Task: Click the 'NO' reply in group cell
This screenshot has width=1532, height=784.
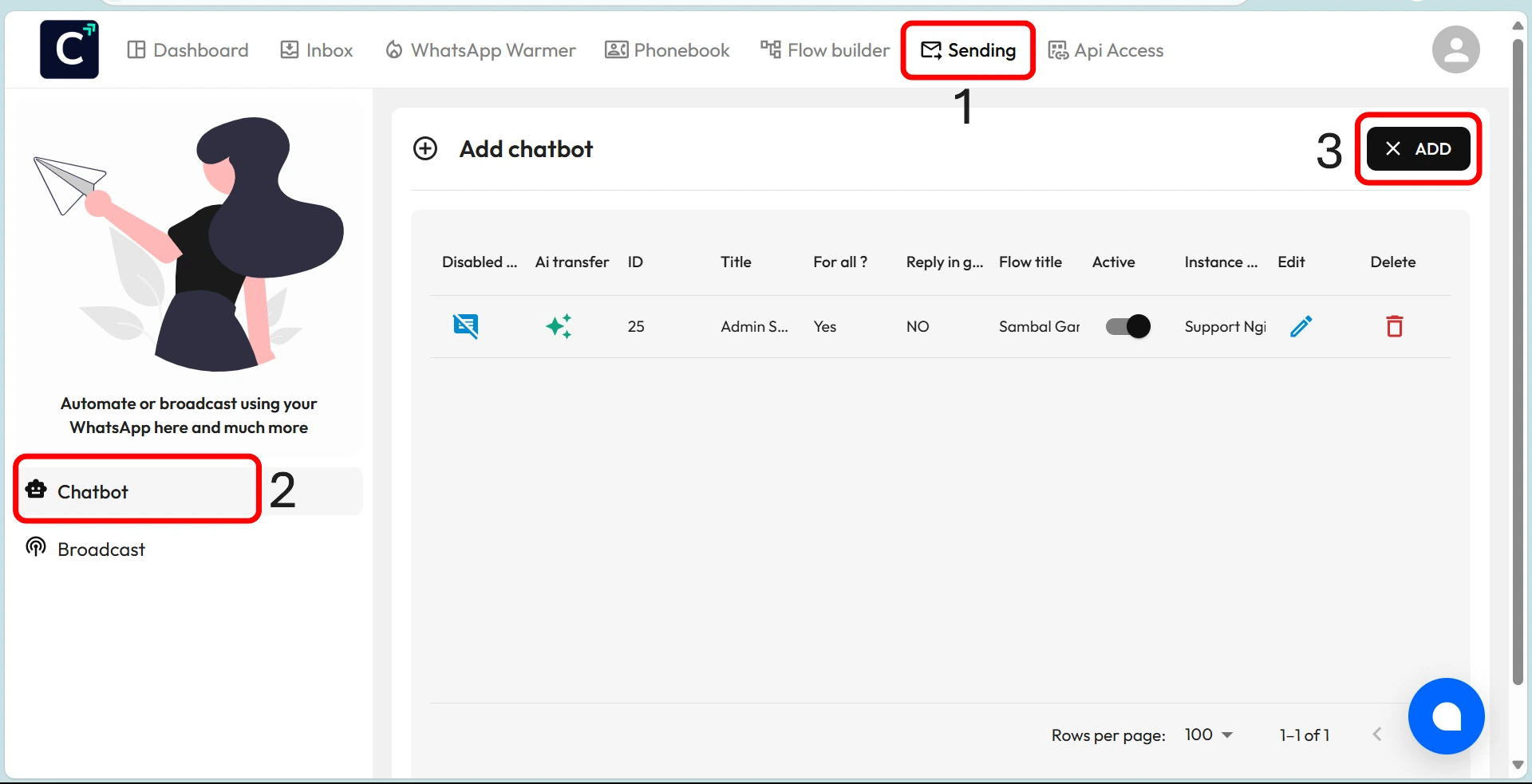Action: pos(918,326)
